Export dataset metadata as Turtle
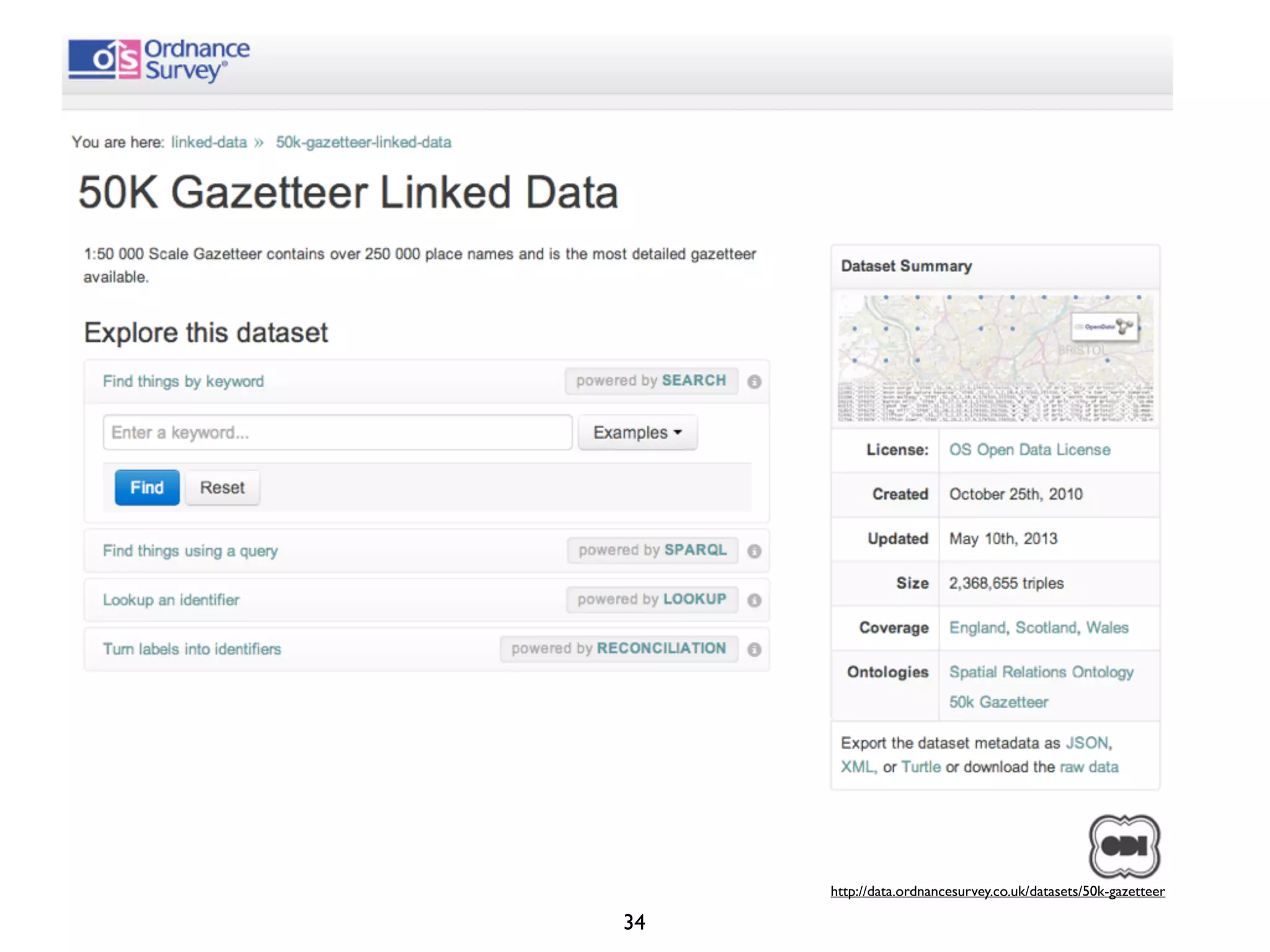 (x=921, y=767)
